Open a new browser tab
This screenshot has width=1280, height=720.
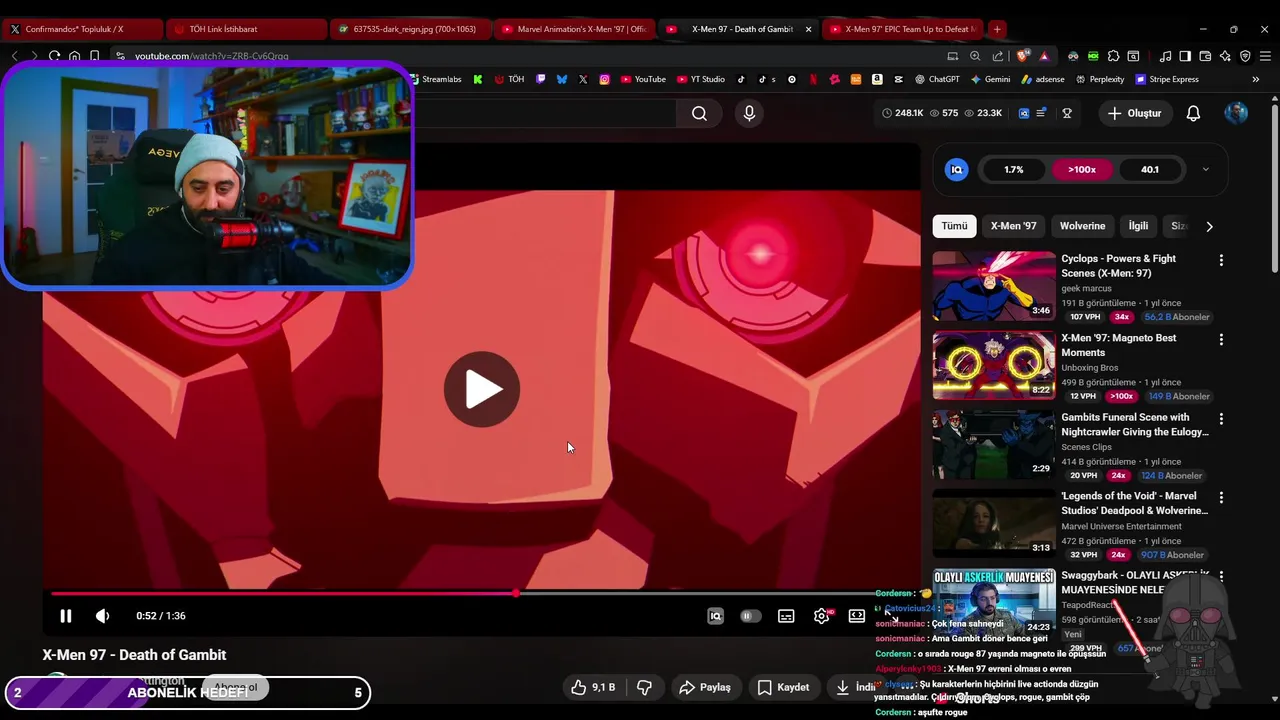(997, 29)
